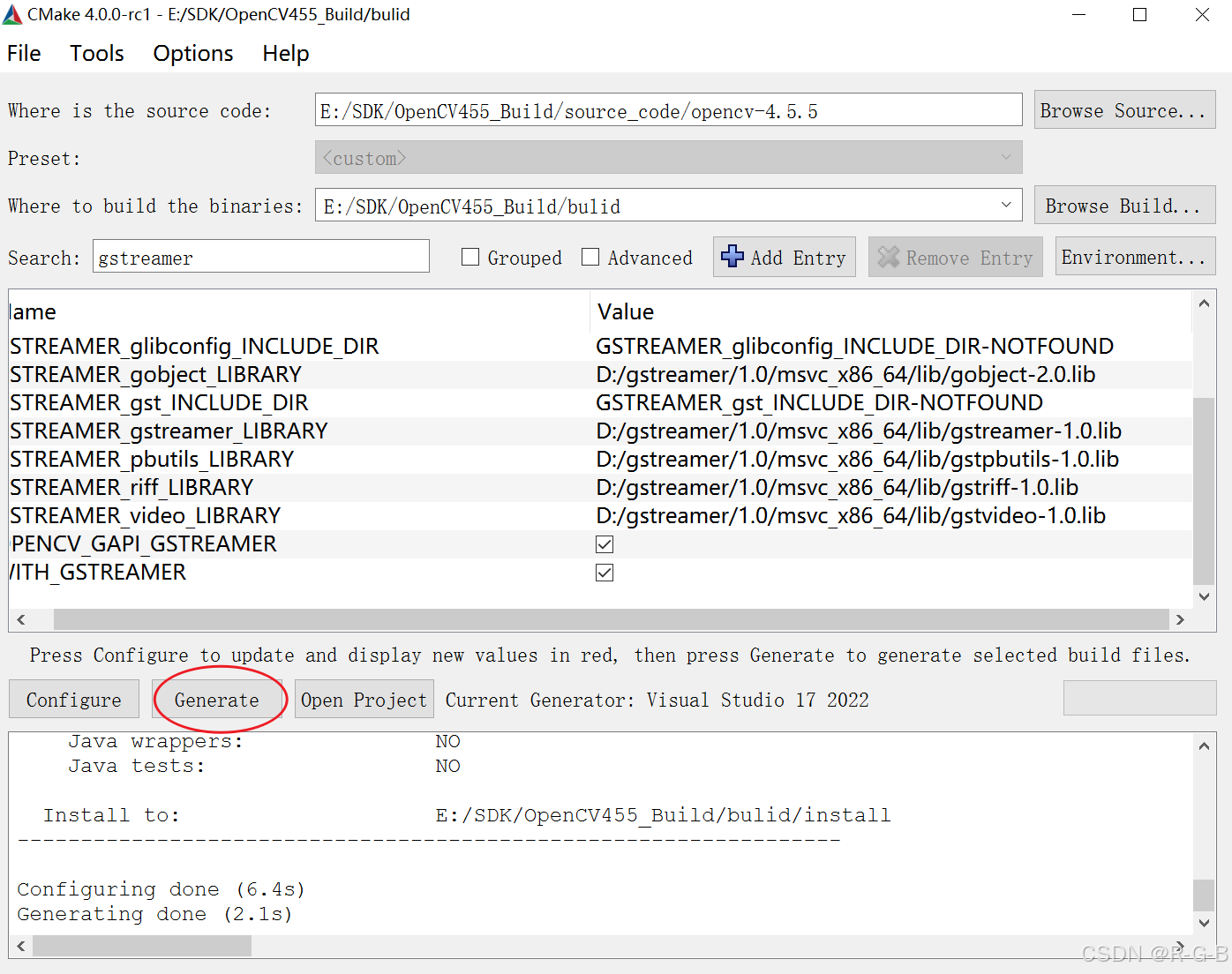Click 'Generating done (2.1s)' log line
Viewport: 1232px width, 974px height.
154,914
